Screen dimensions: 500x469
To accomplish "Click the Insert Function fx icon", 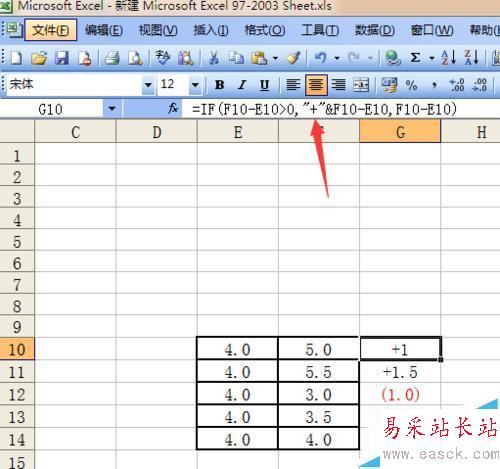I will pos(173,108).
